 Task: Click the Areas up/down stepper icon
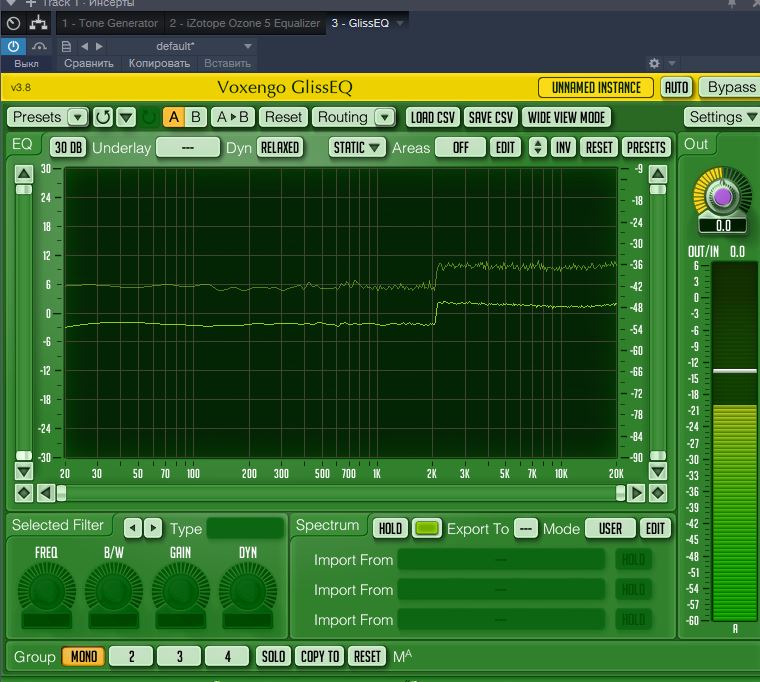538,147
